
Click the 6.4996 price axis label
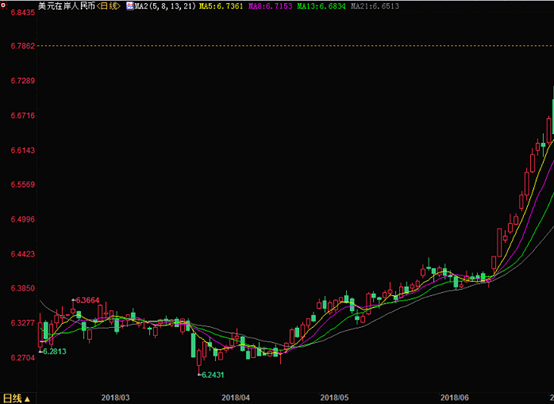coord(23,219)
